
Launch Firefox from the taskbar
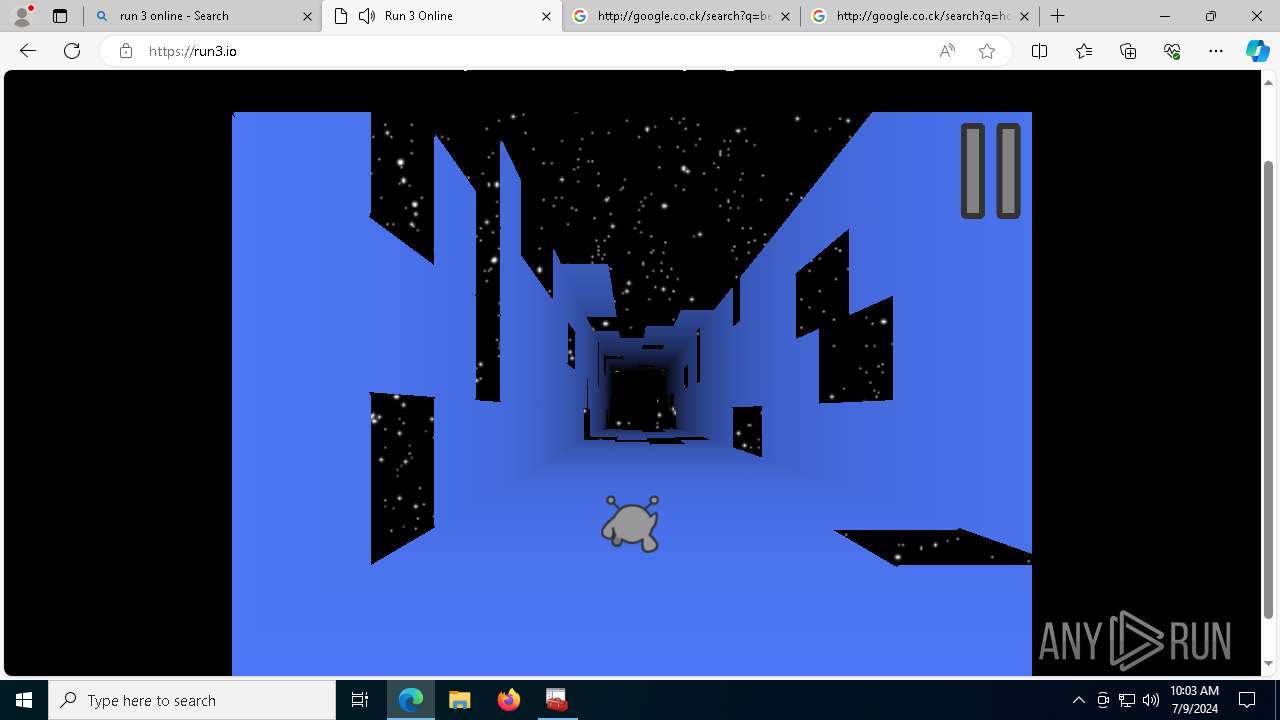click(x=508, y=700)
